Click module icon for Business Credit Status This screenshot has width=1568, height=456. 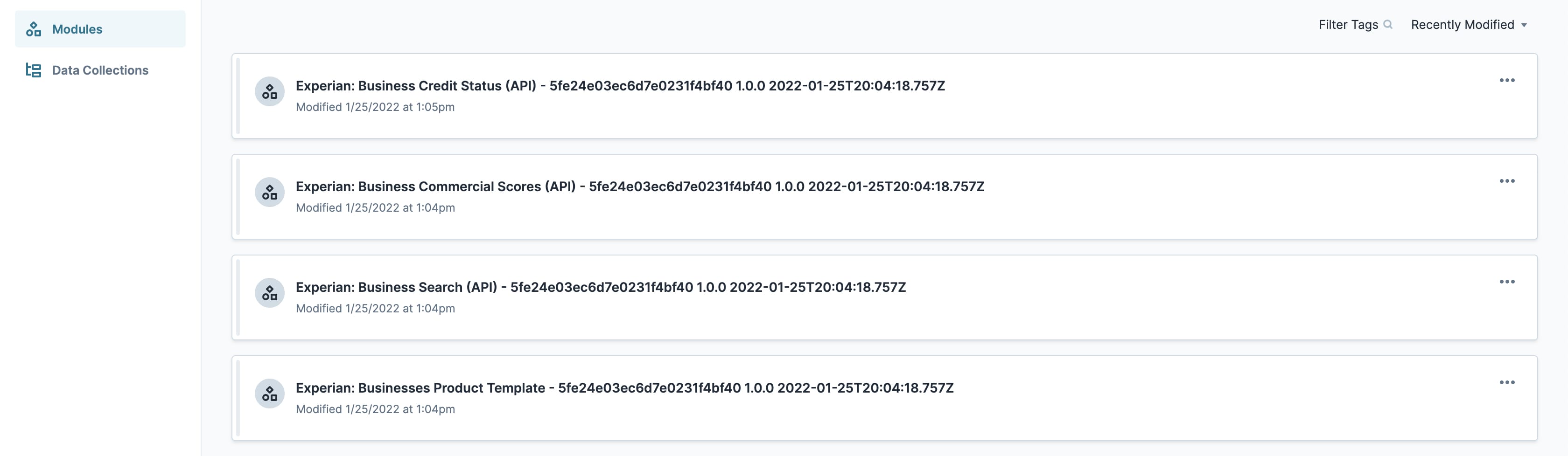coord(270,92)
